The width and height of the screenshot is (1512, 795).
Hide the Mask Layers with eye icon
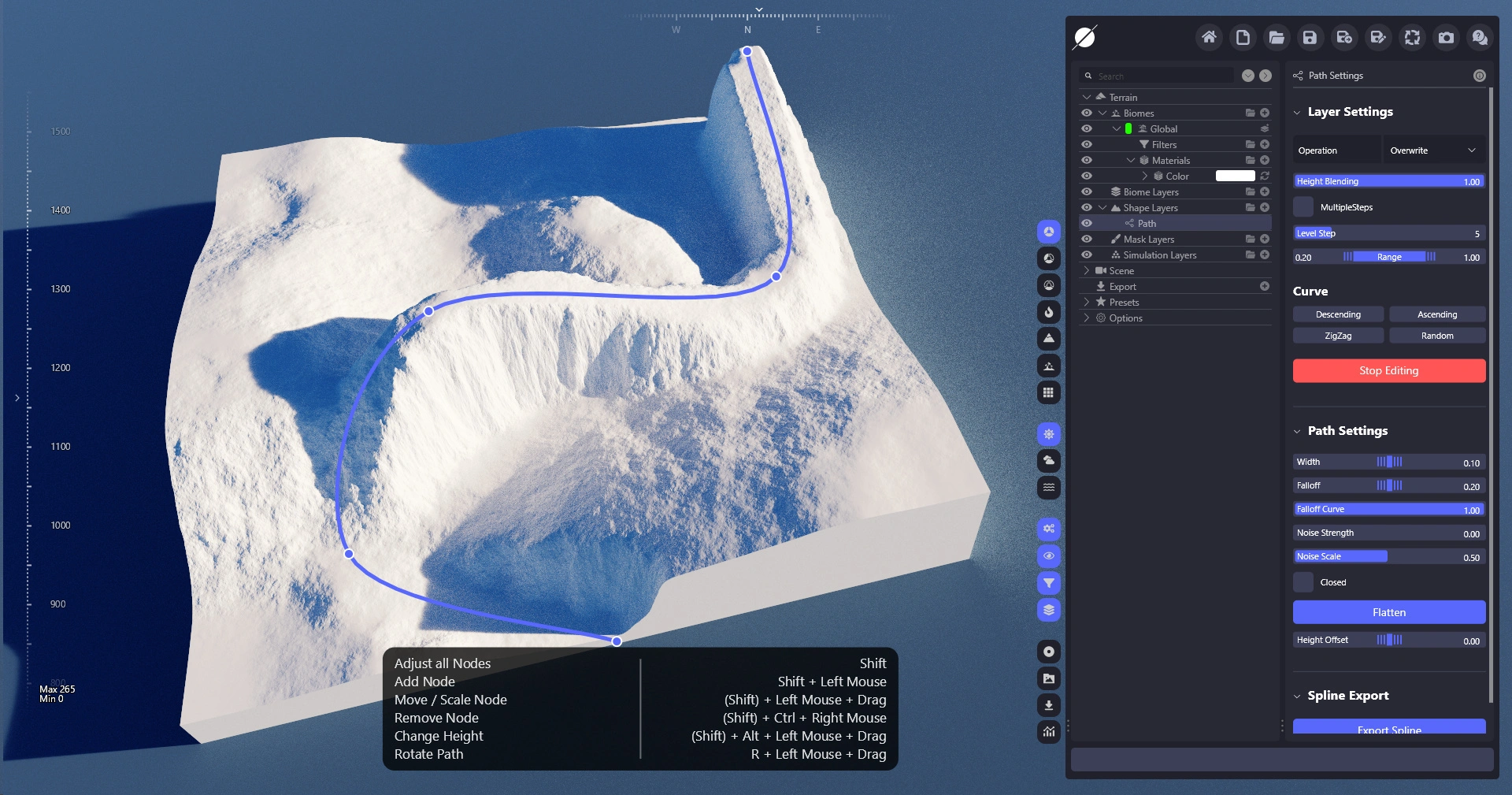click(x=1087, y=239)
